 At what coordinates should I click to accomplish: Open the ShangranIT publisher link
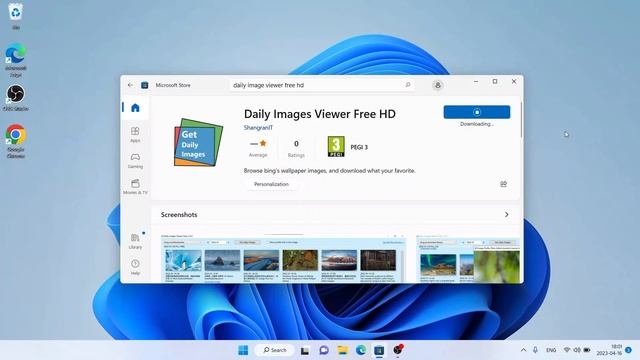coord(258,127)
